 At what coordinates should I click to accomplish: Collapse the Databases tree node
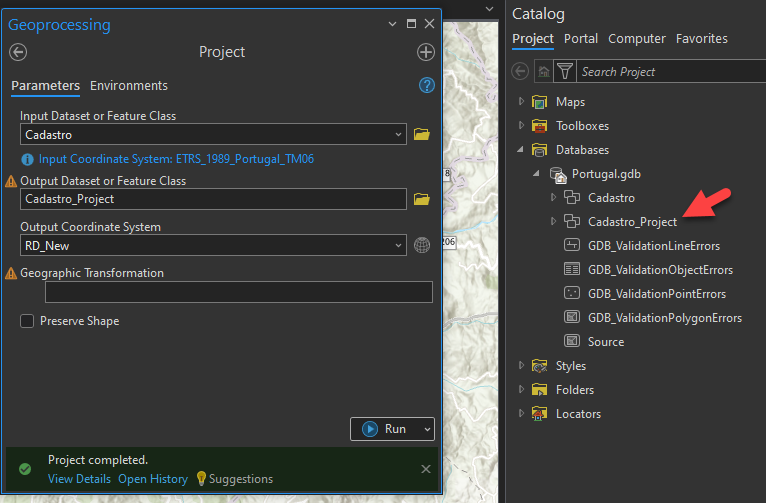pos(521,150)
